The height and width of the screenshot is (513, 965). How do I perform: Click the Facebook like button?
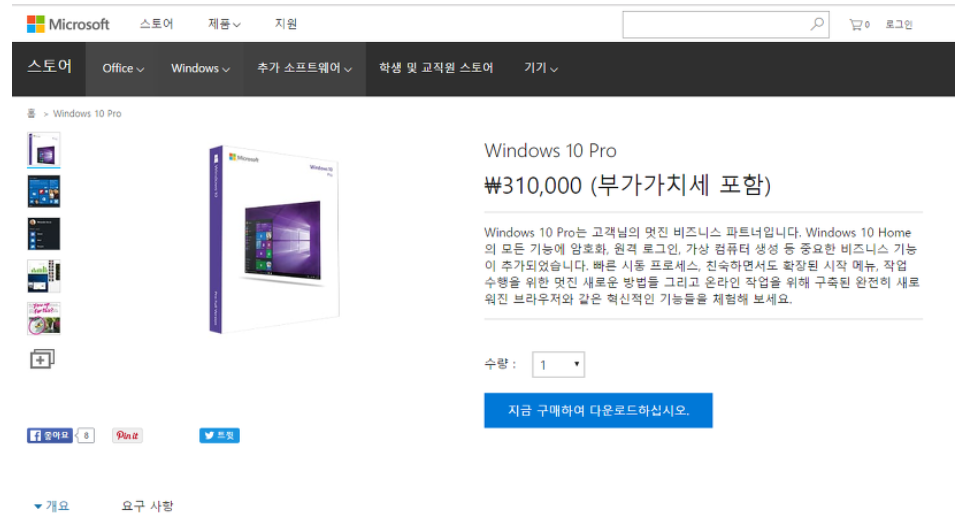click(x=50, y=435)
